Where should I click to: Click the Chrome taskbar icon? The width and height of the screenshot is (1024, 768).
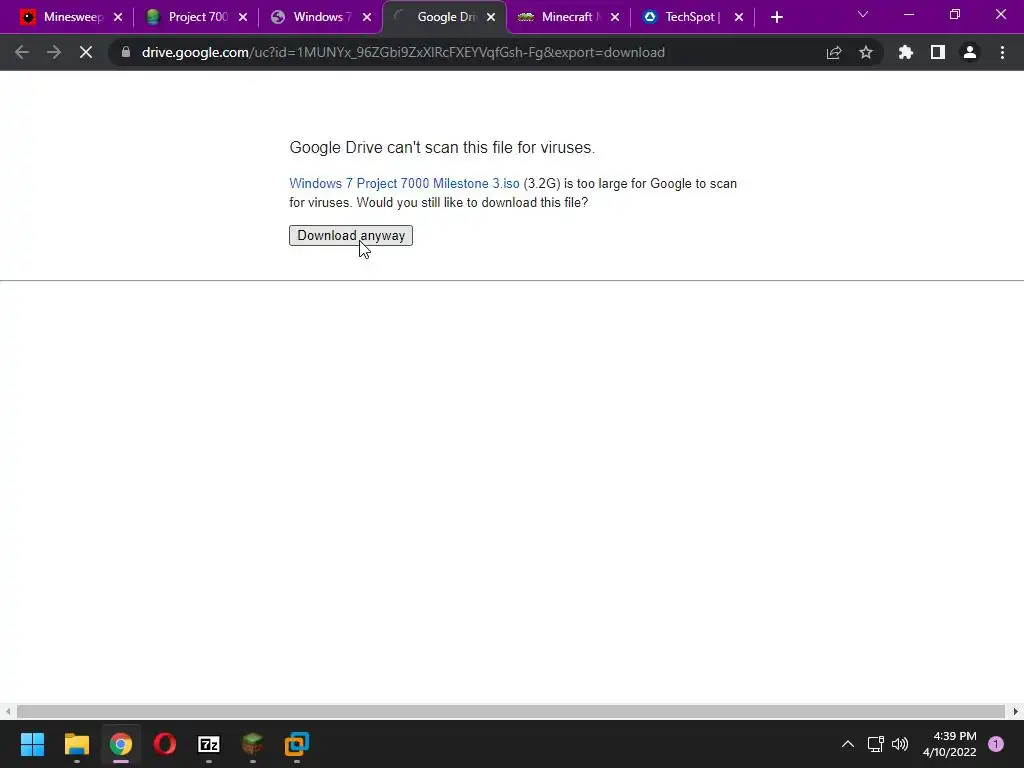pos(121,744)
